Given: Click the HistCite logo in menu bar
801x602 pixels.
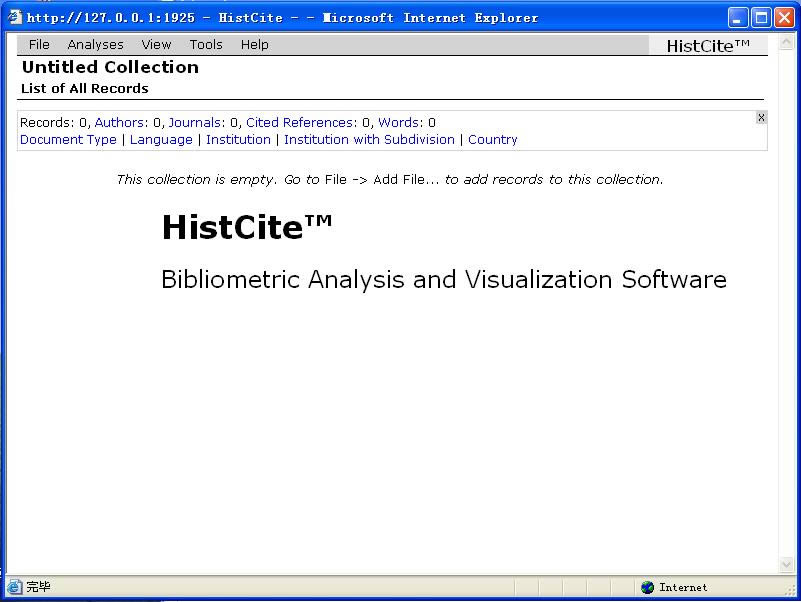Looking at the screenshot, I should click(x=708, y=46).
